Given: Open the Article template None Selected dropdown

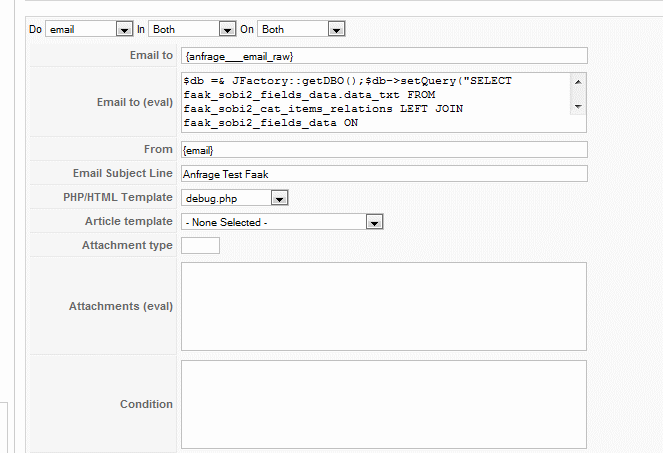Looking at the screenshot, I should pos(282,222).
